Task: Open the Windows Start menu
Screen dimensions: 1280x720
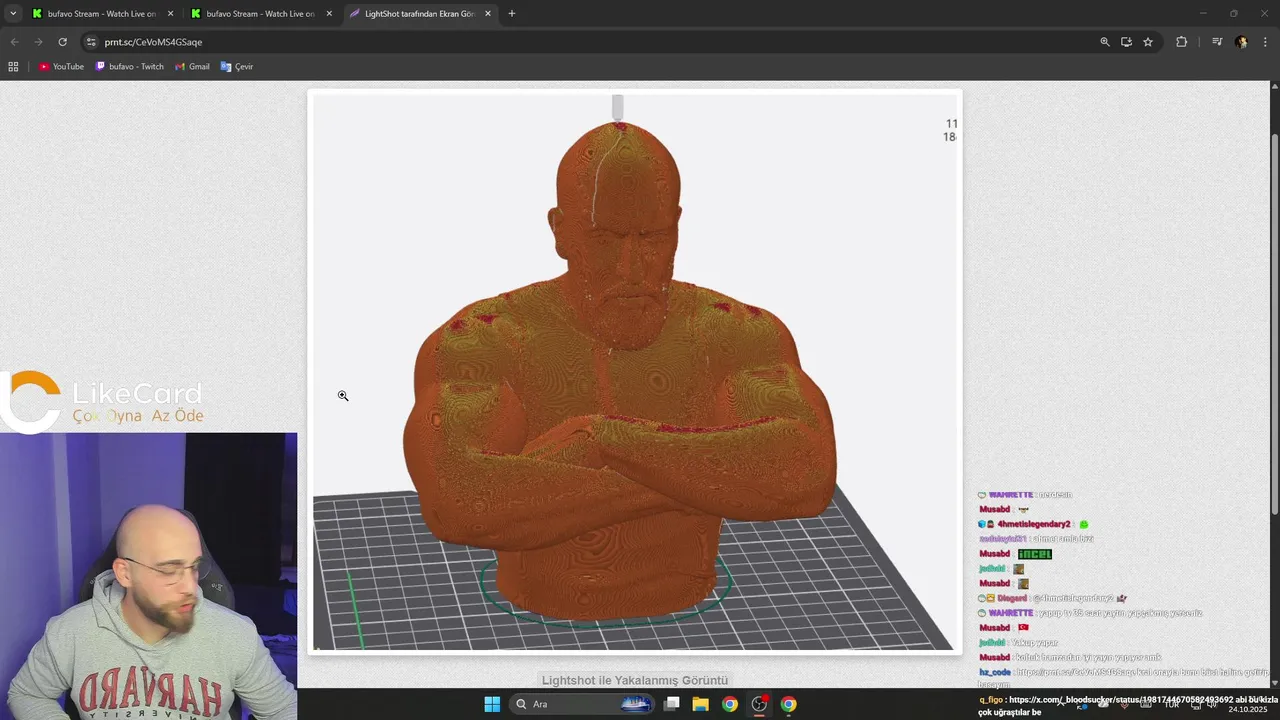Action: 492,704
